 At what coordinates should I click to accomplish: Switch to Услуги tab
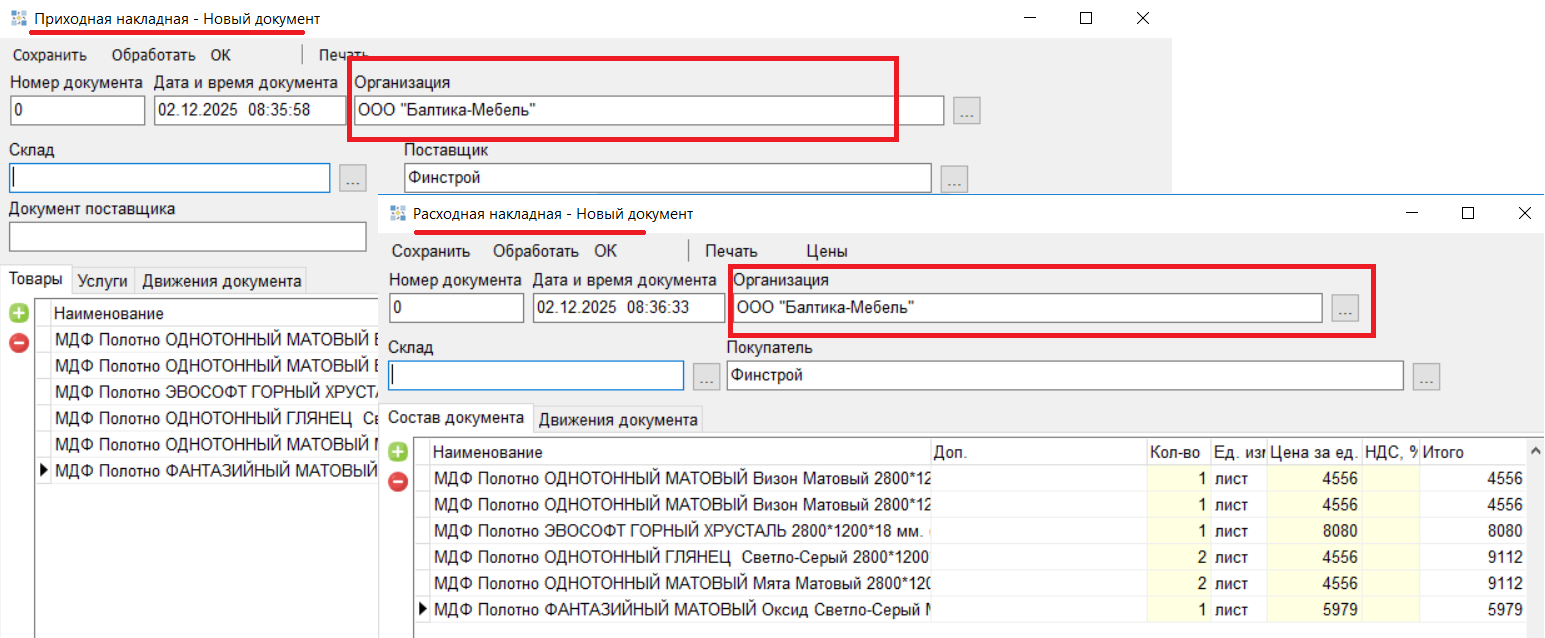click(101, 281)
